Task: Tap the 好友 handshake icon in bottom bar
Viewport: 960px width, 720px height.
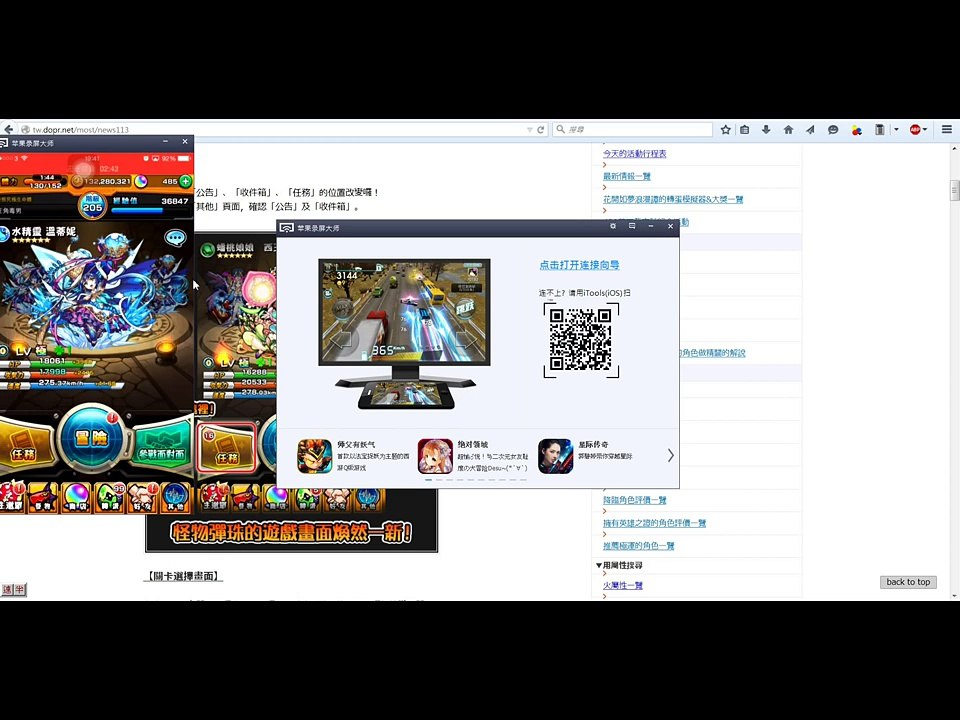Action: point(142,497)
